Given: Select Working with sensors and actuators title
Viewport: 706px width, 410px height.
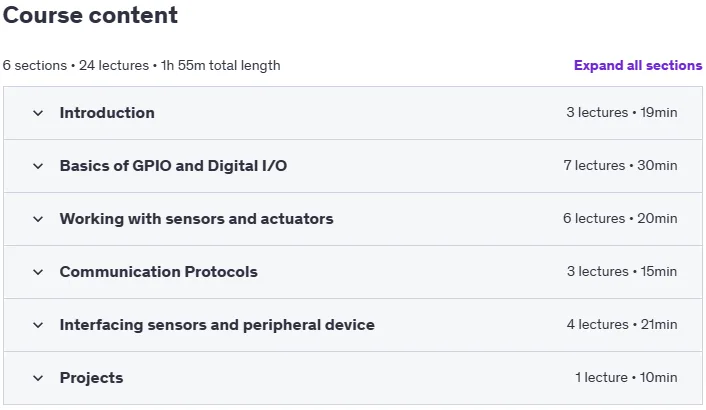Looking at the screenshot, I should [x=197, y=219].
